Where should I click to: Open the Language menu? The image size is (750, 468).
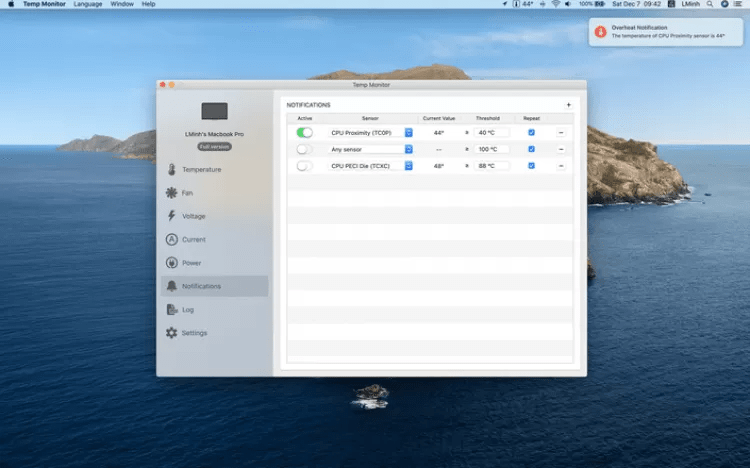click(x=88, y=4)
